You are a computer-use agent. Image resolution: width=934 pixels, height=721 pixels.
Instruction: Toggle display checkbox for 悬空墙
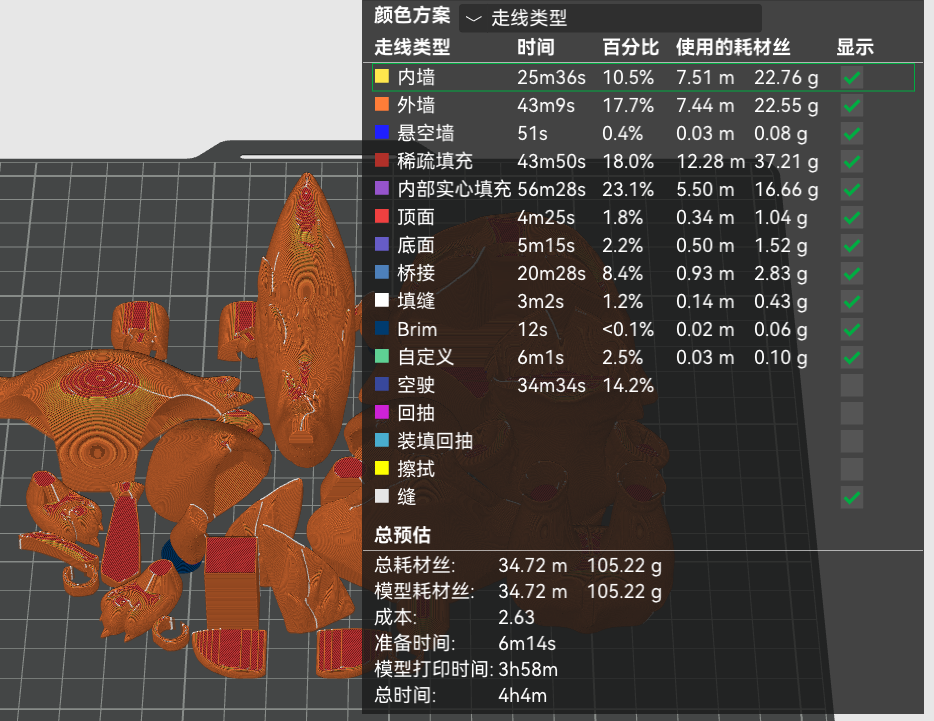852,133
